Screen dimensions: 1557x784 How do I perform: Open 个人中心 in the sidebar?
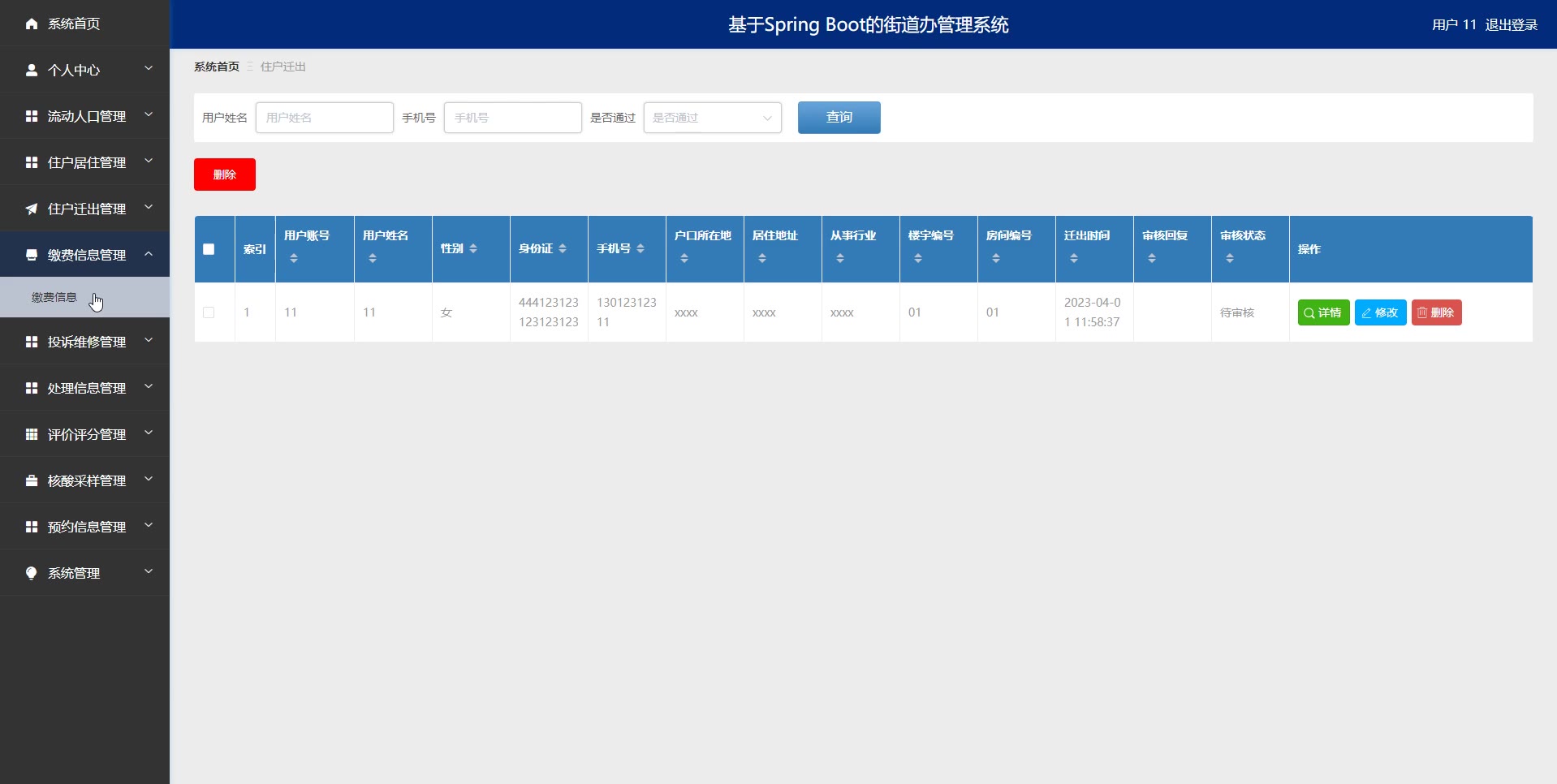[84, 70]
